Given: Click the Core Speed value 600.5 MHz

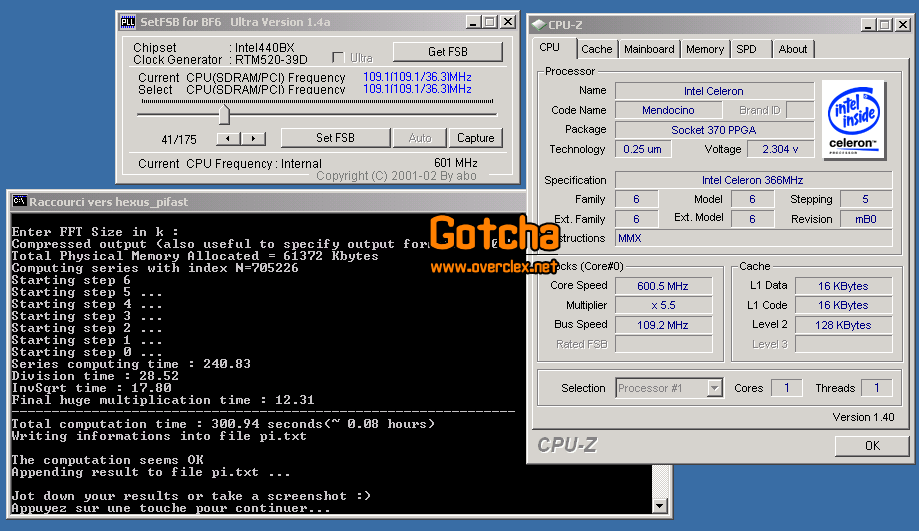Looking at the screenshot, I should (663, 286).
